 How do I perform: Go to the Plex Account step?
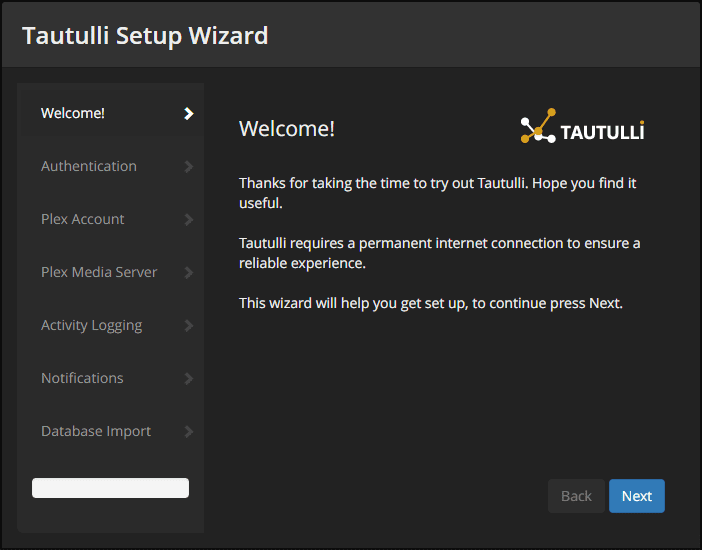83,219
